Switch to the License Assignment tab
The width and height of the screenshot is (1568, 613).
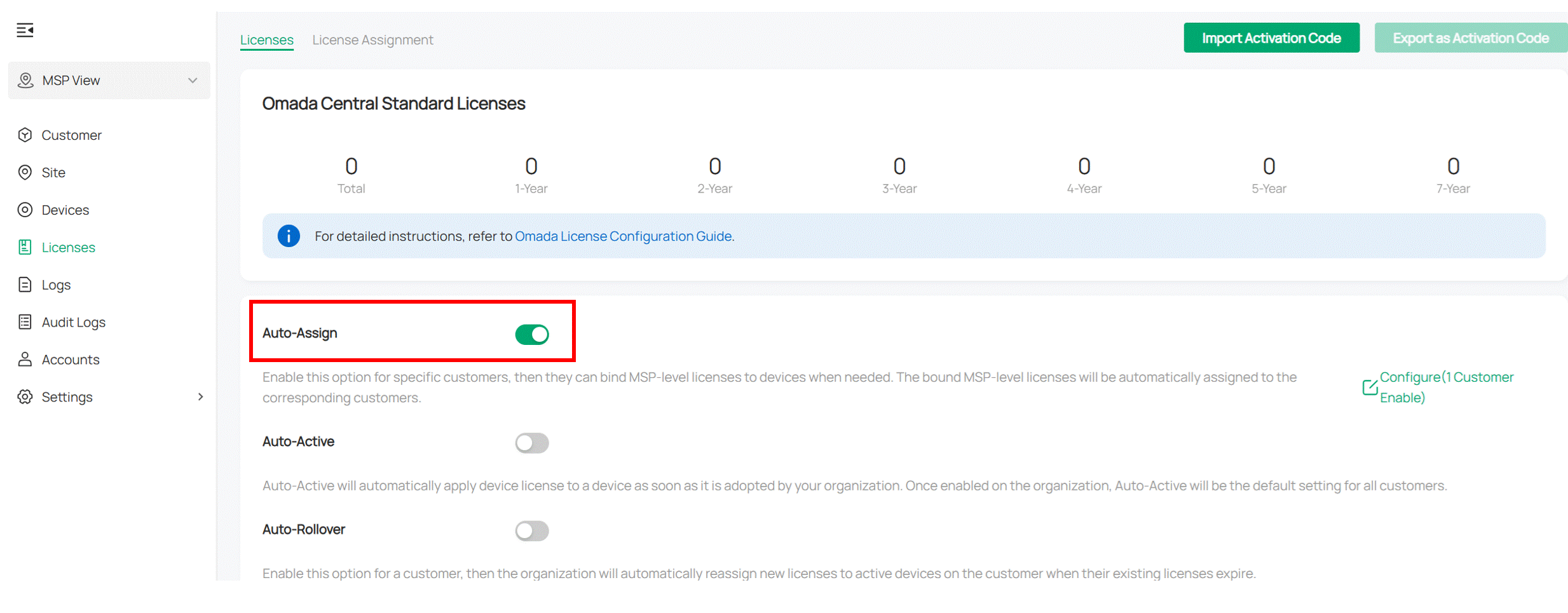(372, 39)
